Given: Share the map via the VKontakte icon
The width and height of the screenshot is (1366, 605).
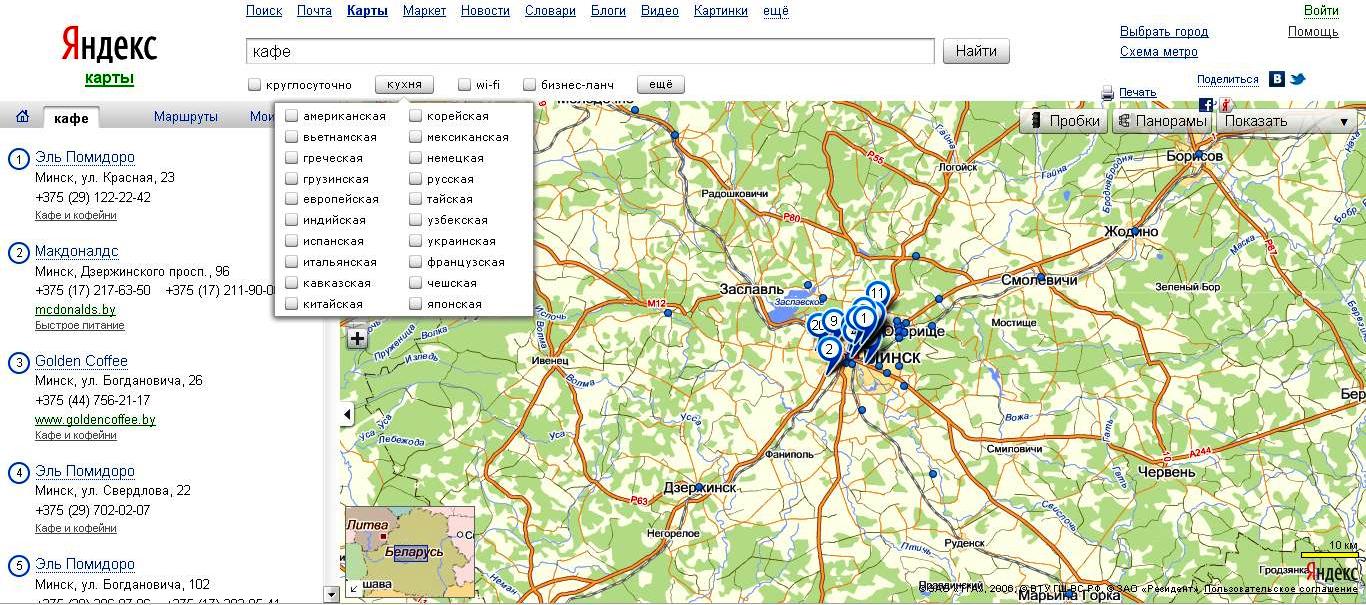Looking at the screenshot, I should [x=1277, y=79].
